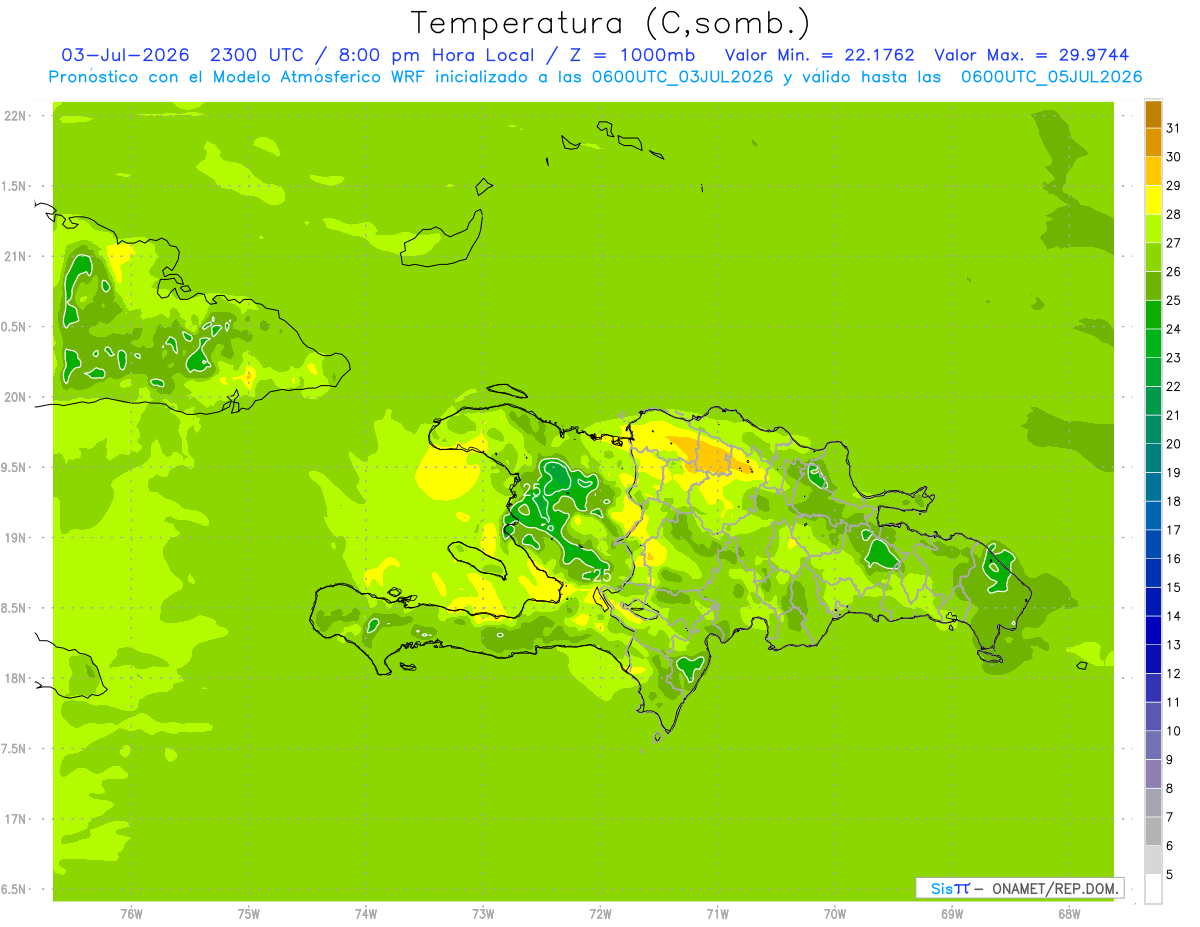1200x927 pixels.
Task: Click the "18N" latitude label
Action: 14,678
